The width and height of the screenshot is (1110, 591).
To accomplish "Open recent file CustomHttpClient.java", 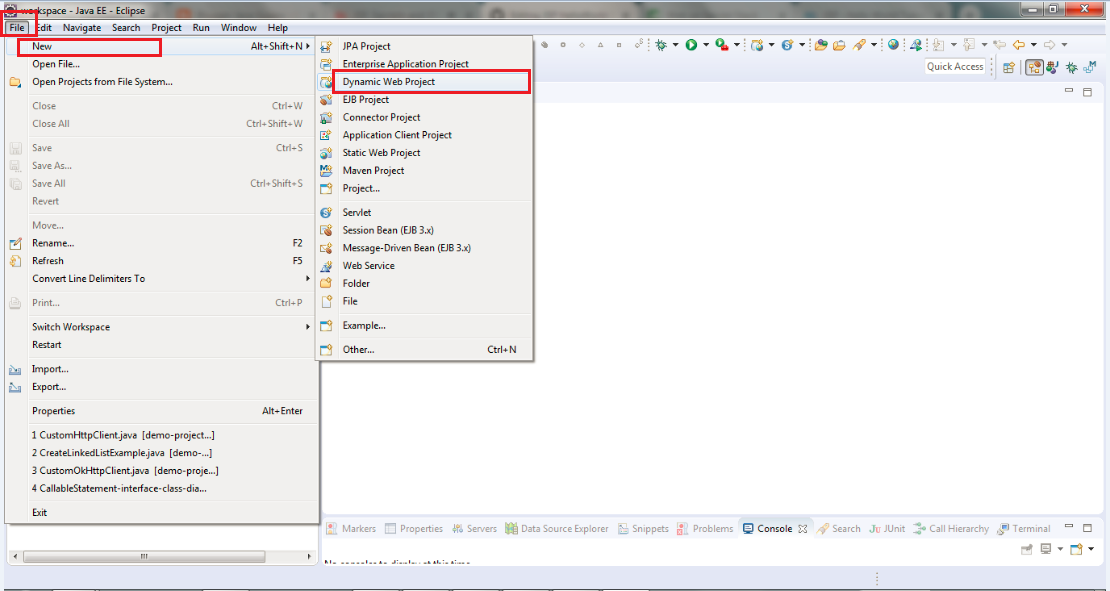I will pos(161,435).
